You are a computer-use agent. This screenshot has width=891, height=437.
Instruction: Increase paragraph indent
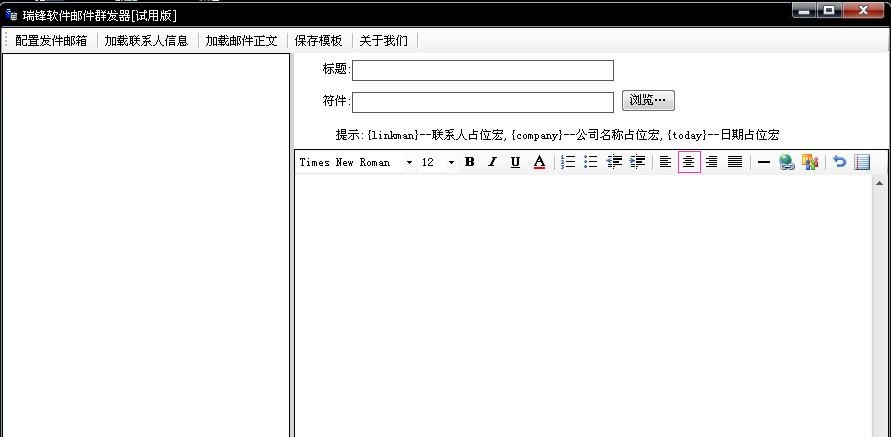coord(638,162)
